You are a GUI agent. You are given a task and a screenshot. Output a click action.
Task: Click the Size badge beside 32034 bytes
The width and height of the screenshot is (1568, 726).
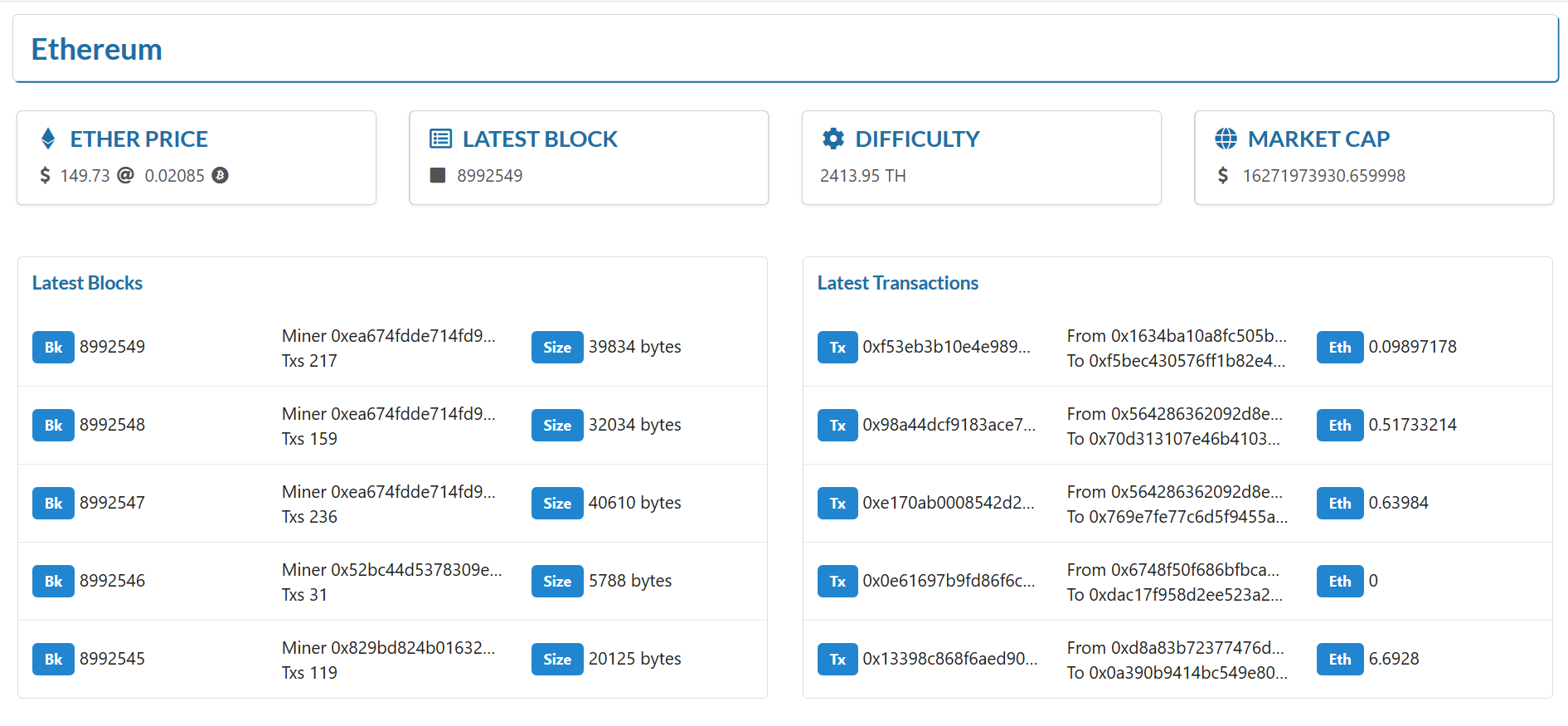tap(557, 425)
